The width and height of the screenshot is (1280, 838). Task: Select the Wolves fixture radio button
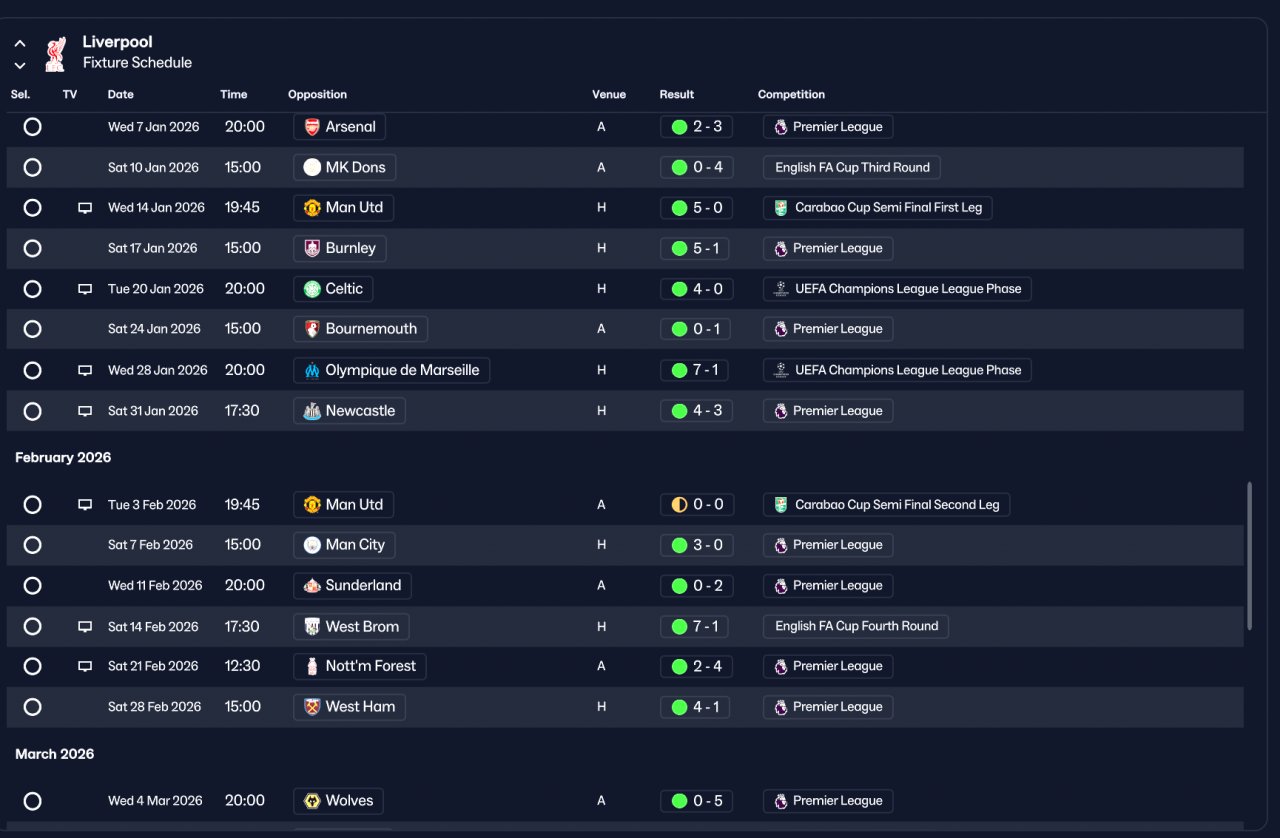32,801
